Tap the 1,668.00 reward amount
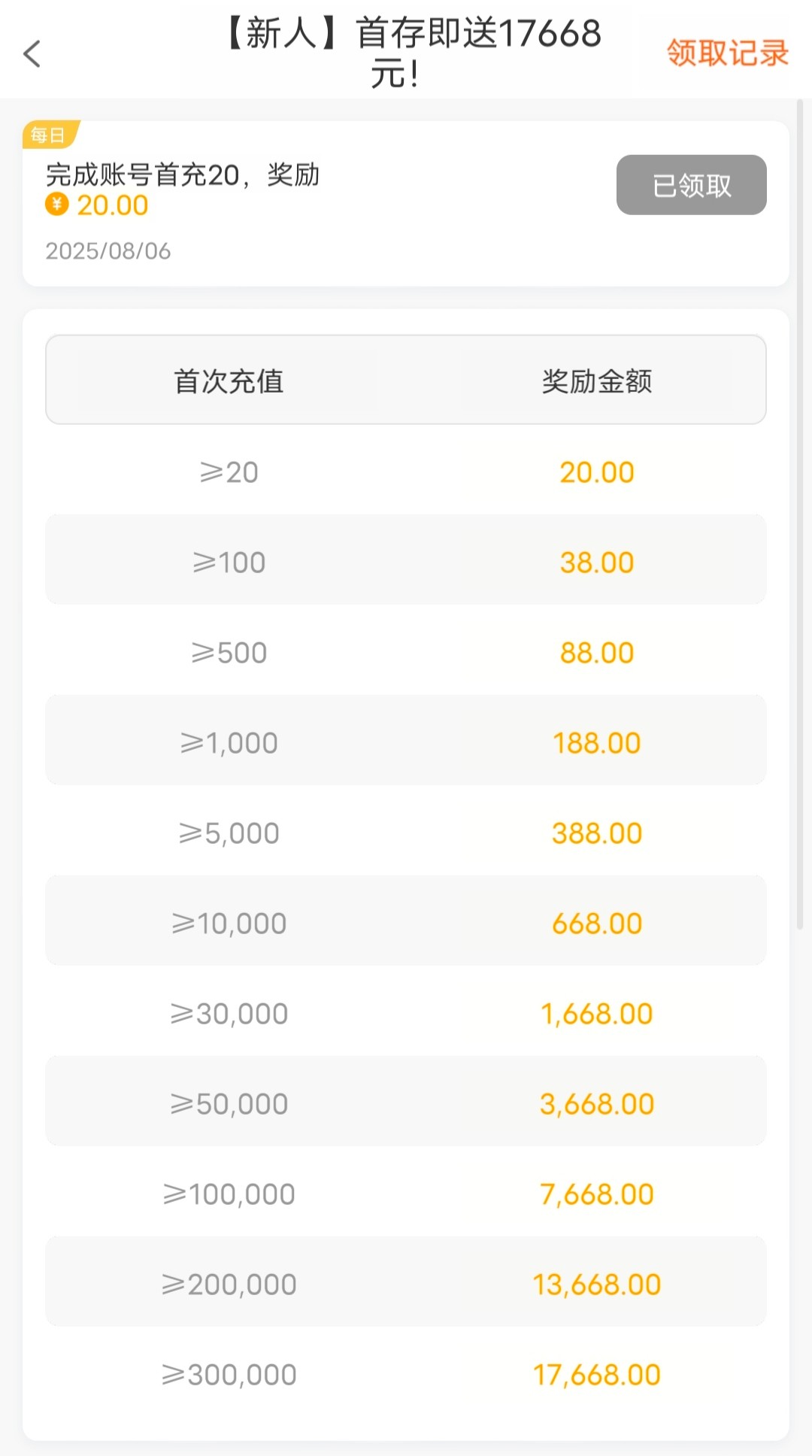The width and height of the screenshot is (812, 1456). (597, 1014)
